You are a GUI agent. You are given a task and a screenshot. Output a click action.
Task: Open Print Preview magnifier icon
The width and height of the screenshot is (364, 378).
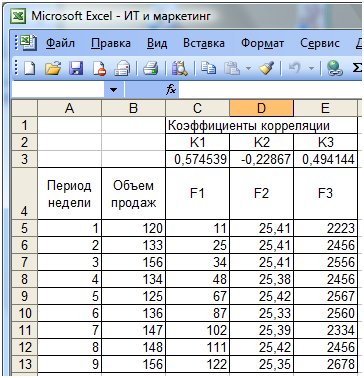(x=179, y=69)
